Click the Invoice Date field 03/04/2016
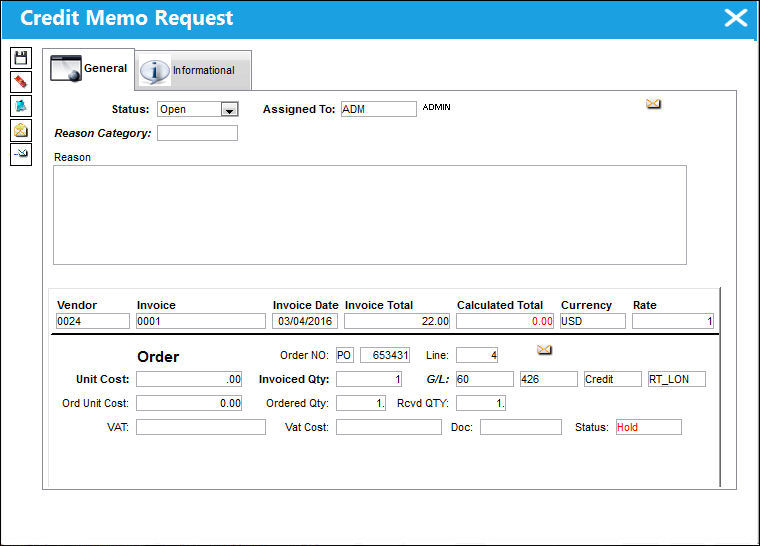The width and height of the screenshot is (760, 546). [305, 321]
